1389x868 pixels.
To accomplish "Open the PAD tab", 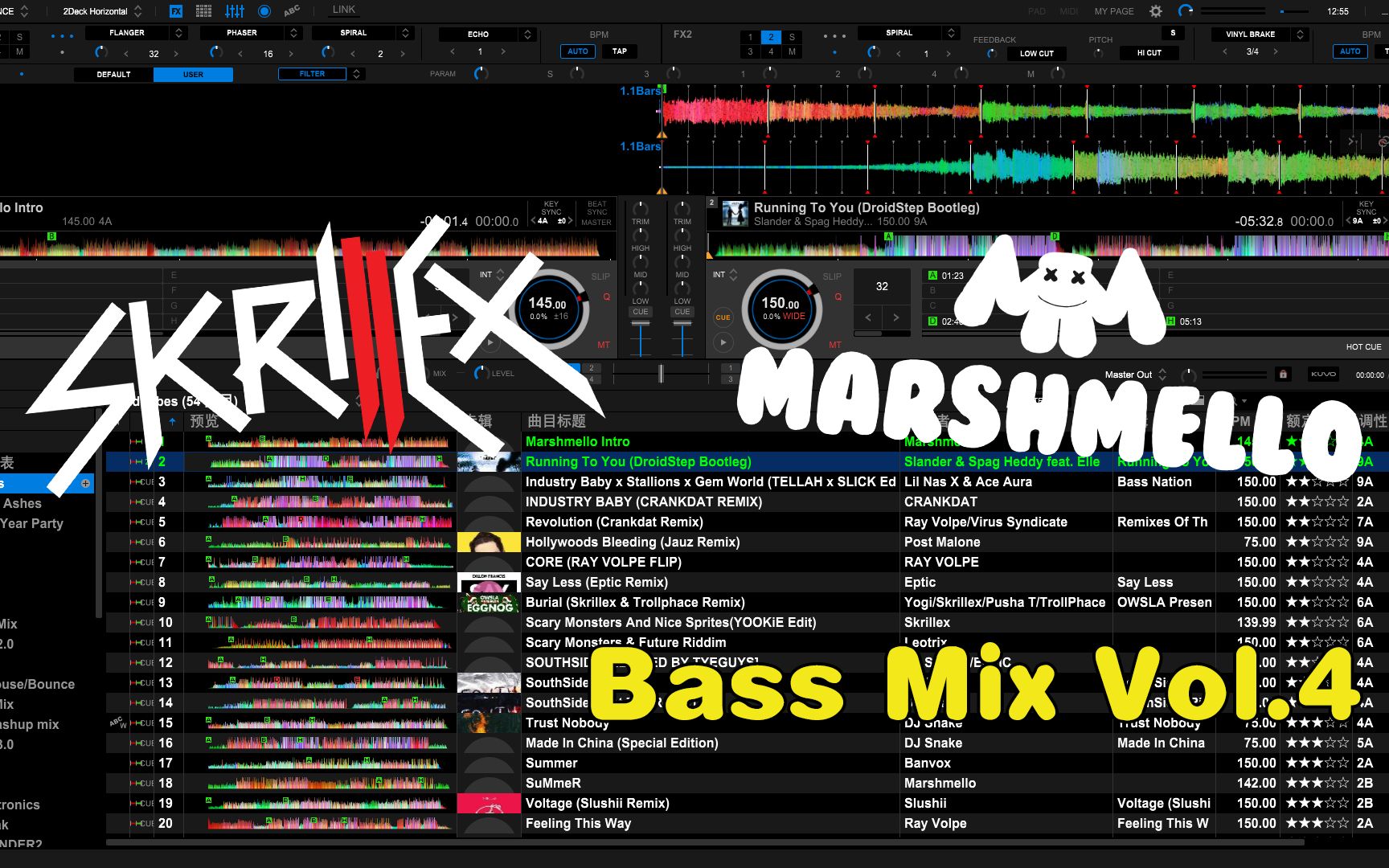I will pos(1037,11).
